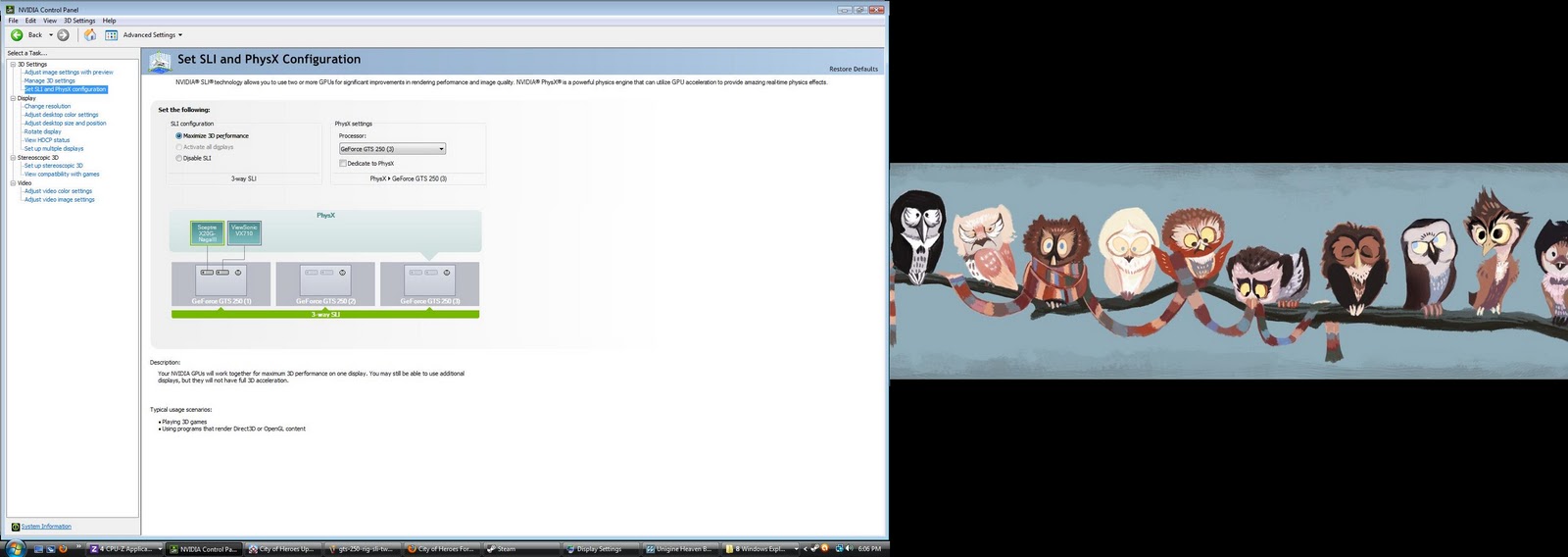
Task: Click the volume speaker tray icon
Action: 848,549
